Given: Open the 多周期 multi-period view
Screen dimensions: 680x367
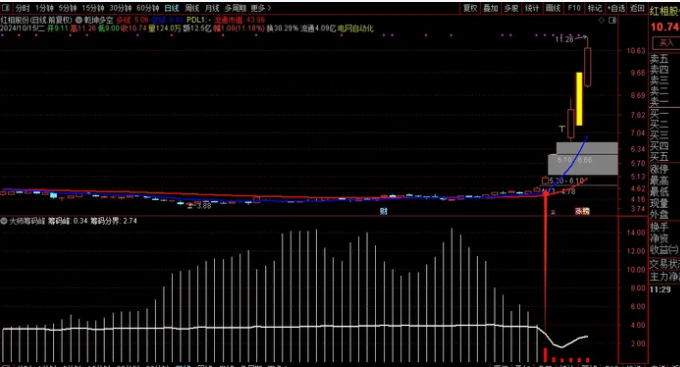Looking at the screenshot, I should pyautogui.click(x=235, y=8).
